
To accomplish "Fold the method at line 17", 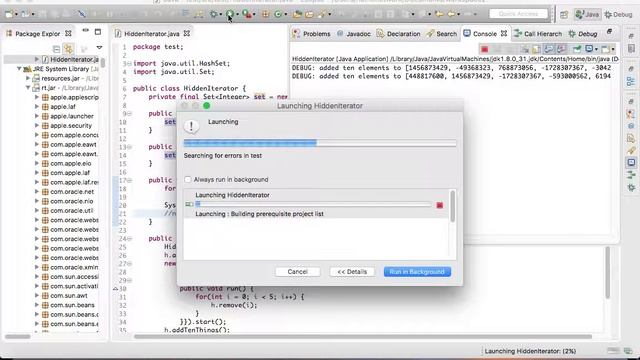I will pyautogui.click(x=129, y=180).
